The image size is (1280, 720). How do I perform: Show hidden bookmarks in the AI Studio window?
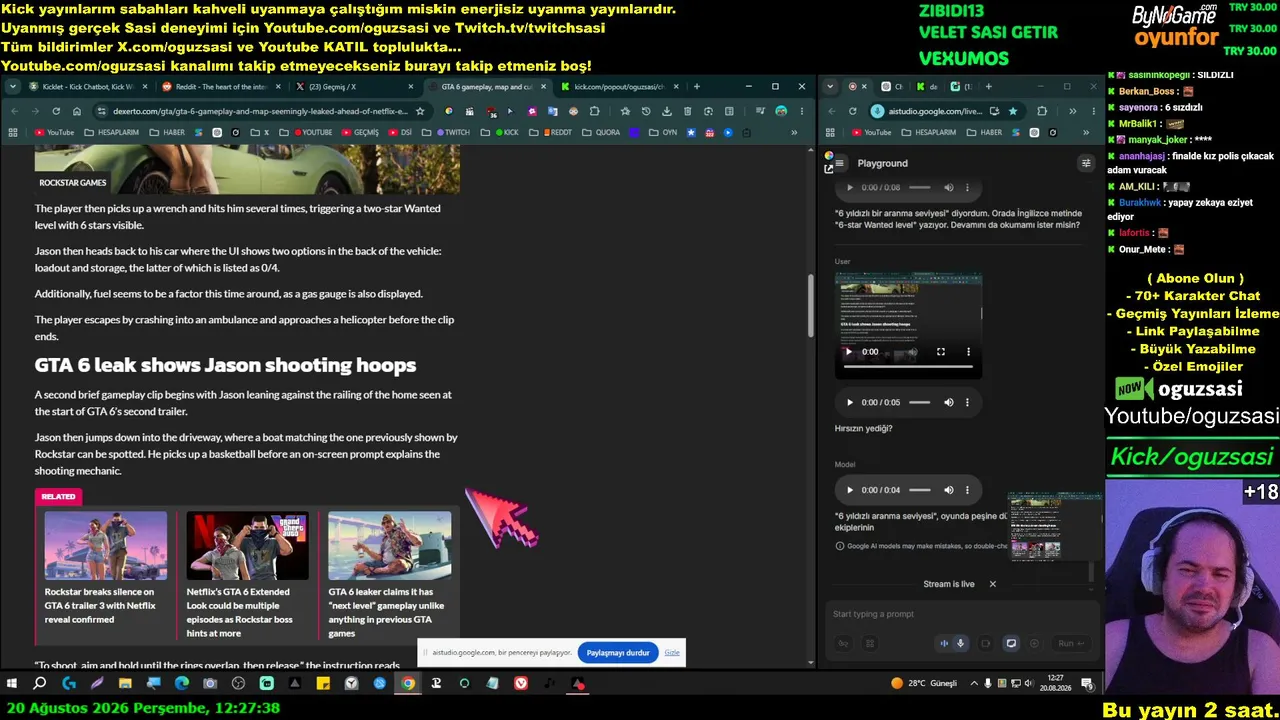(x=1086, y=132)
